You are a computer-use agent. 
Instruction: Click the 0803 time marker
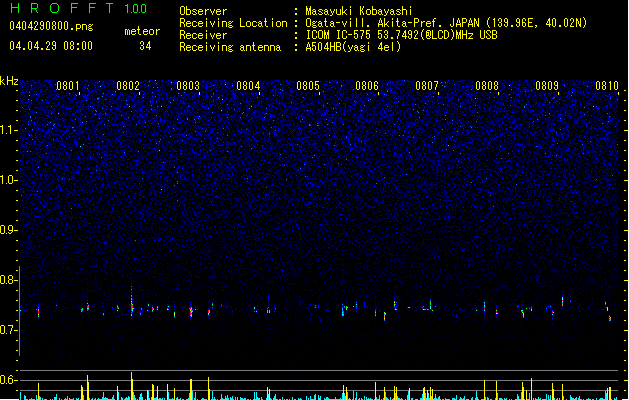click(188, 86)
